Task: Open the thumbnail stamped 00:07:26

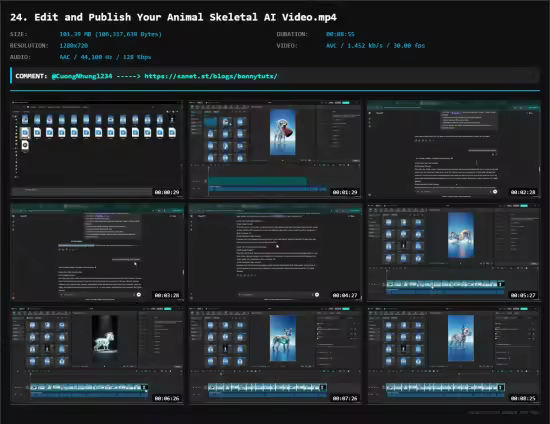Action: pyautogui.click(x=275, y=355)
